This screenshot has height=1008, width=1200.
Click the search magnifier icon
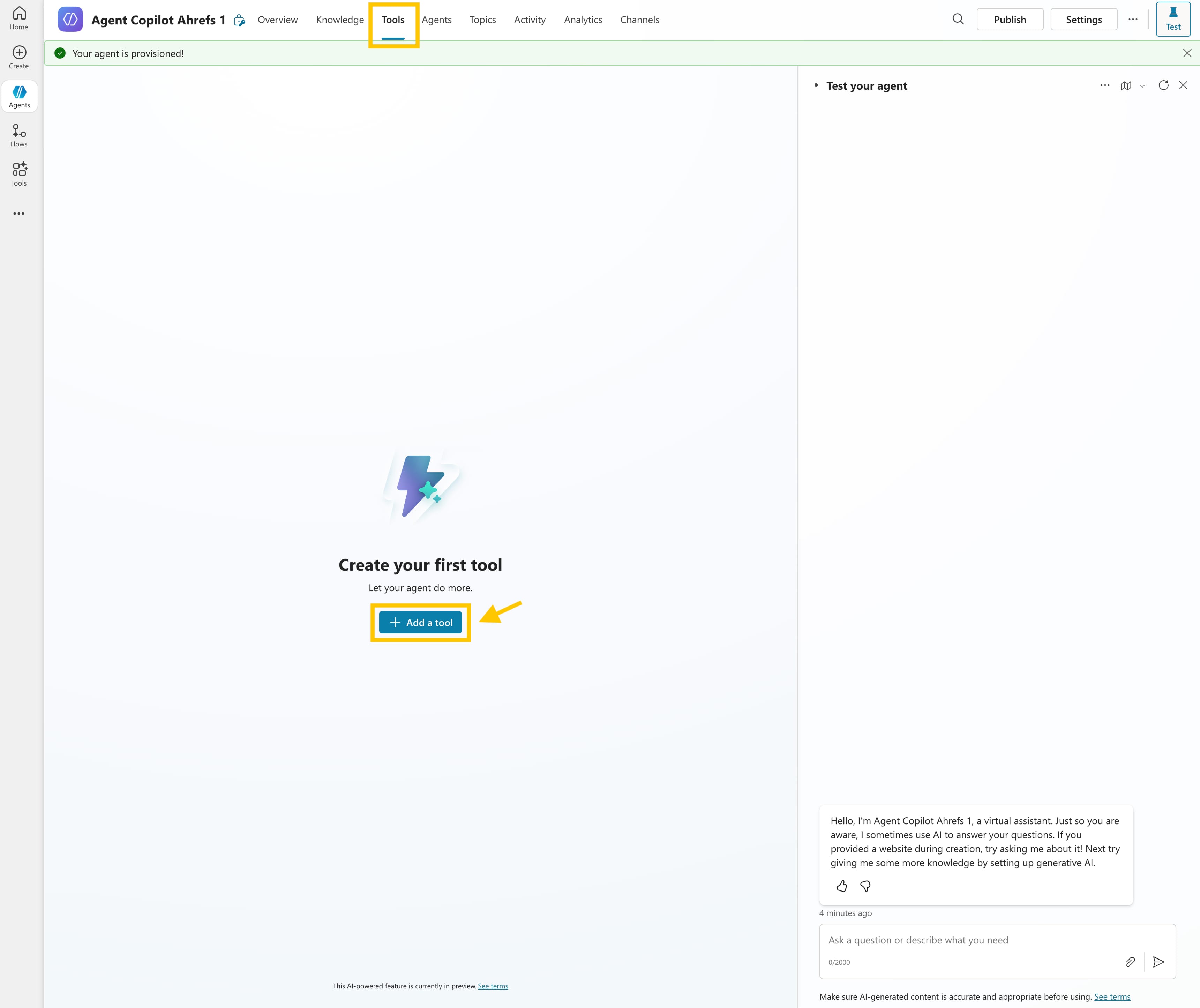pyautogui.click(x=958, y=20)
